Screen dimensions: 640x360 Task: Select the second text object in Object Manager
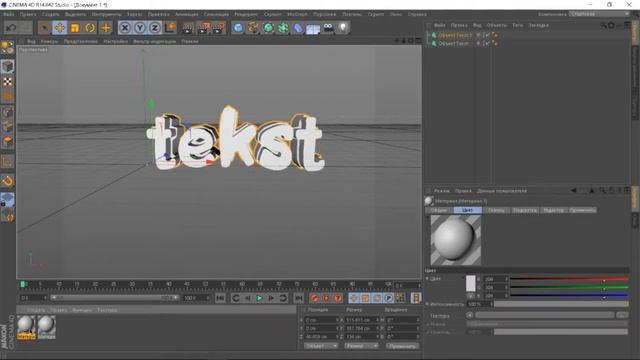click(453, 43)
